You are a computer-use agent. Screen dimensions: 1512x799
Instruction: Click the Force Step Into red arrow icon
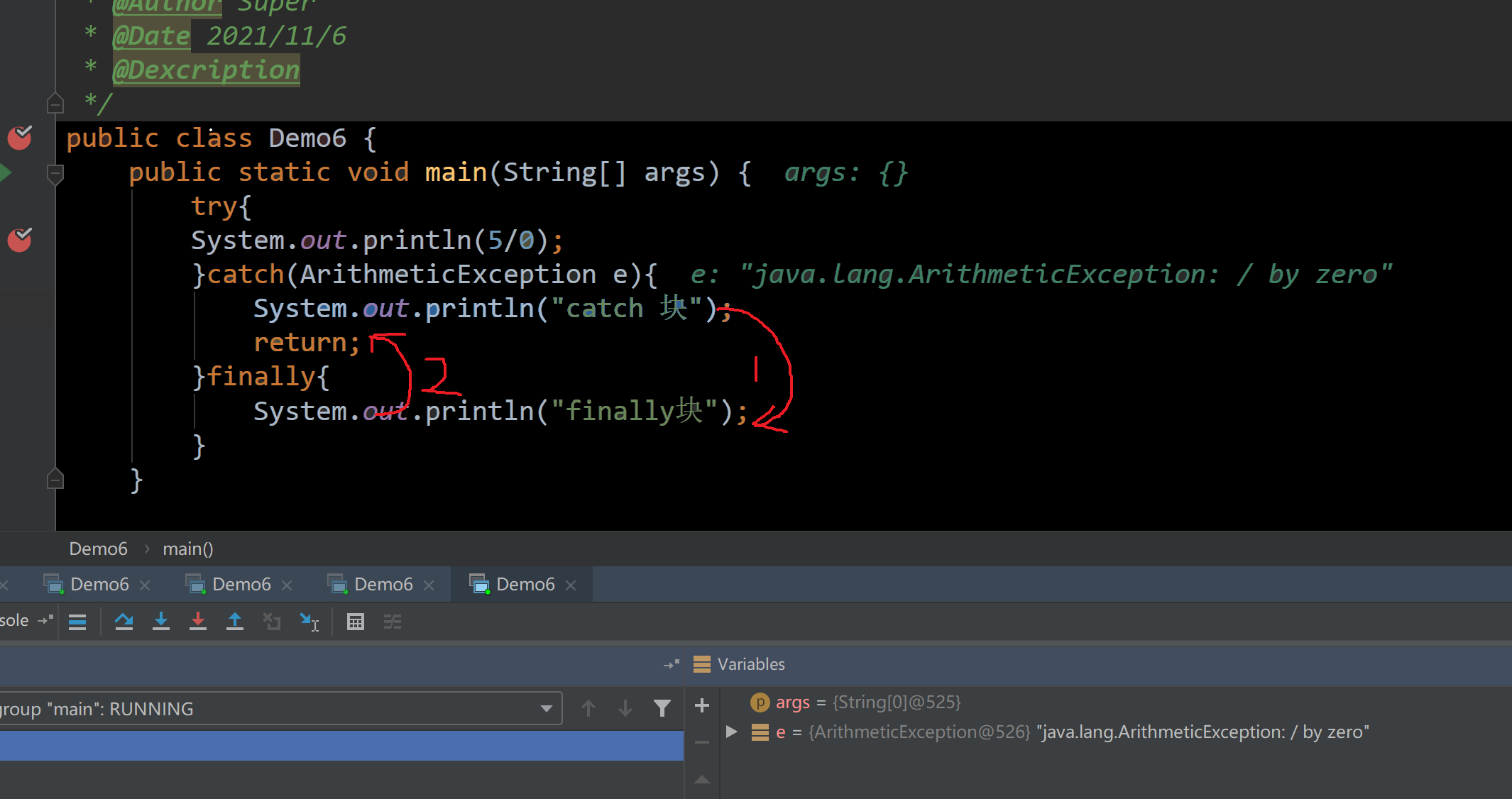(198, 622)
